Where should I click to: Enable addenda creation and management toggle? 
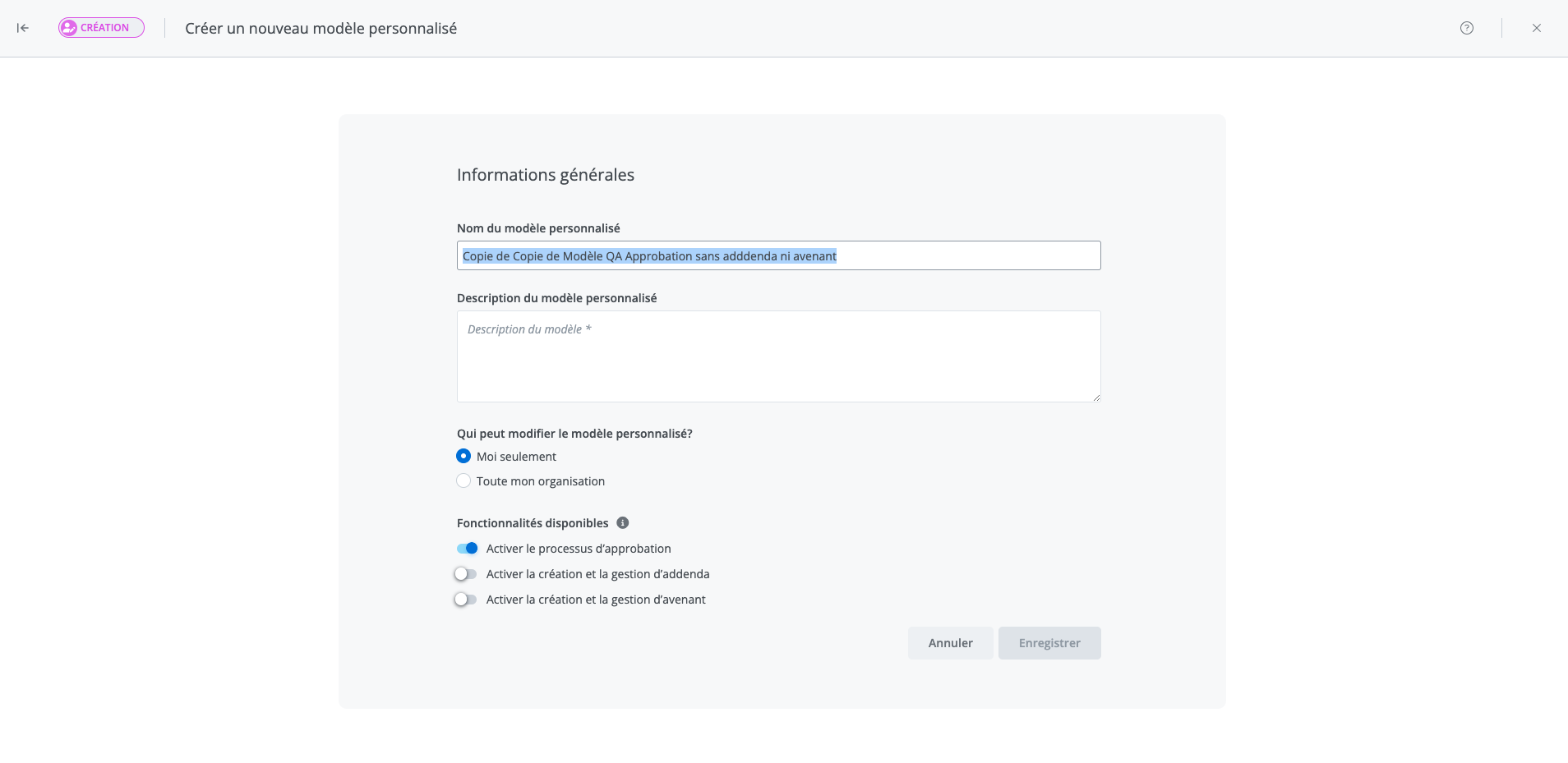(x=466, y=574)
